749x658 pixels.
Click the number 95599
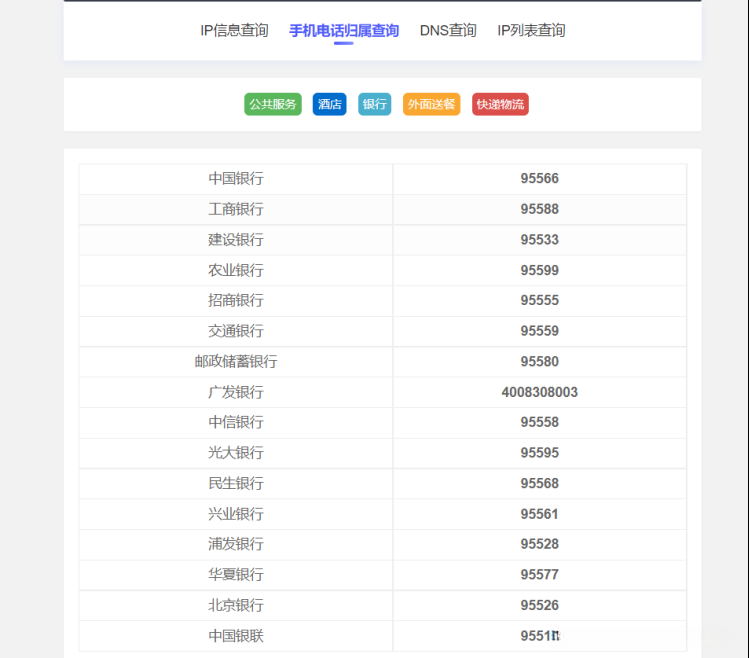coord(539,270)
